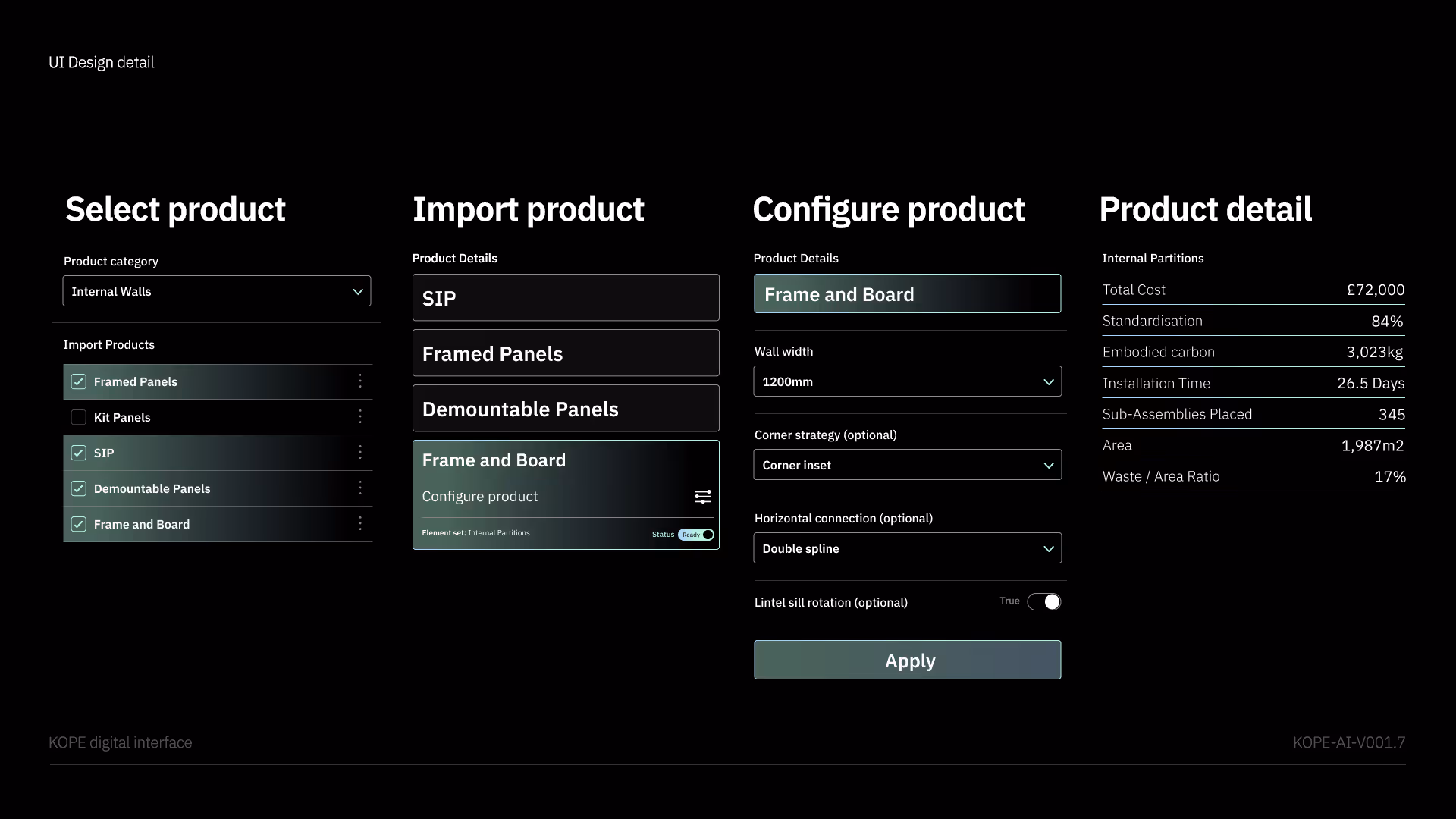Toggle the Lintel sill rotation switch
The width and height of the screenshot is (1456, 819).
click(1043, 602)
